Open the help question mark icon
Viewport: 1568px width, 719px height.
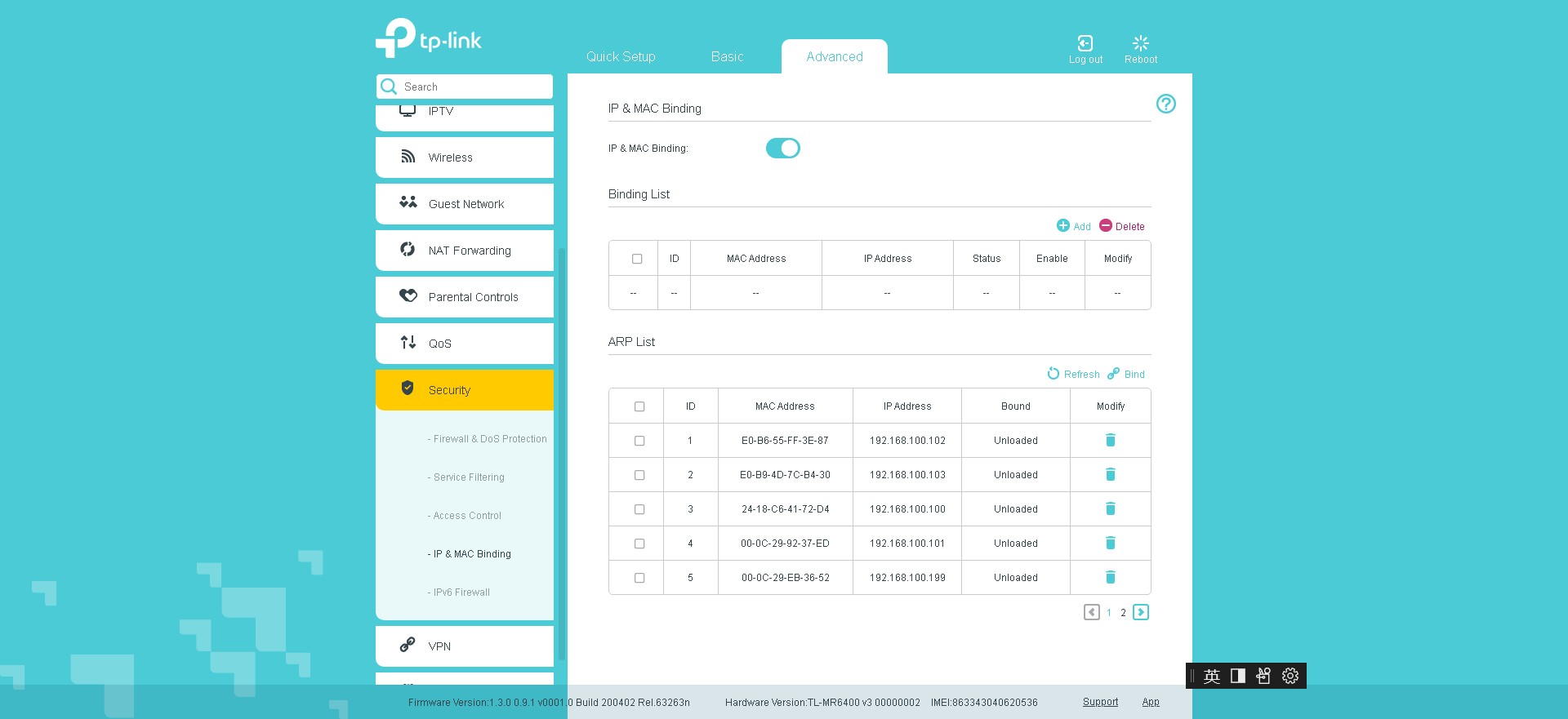[1166, 104]
